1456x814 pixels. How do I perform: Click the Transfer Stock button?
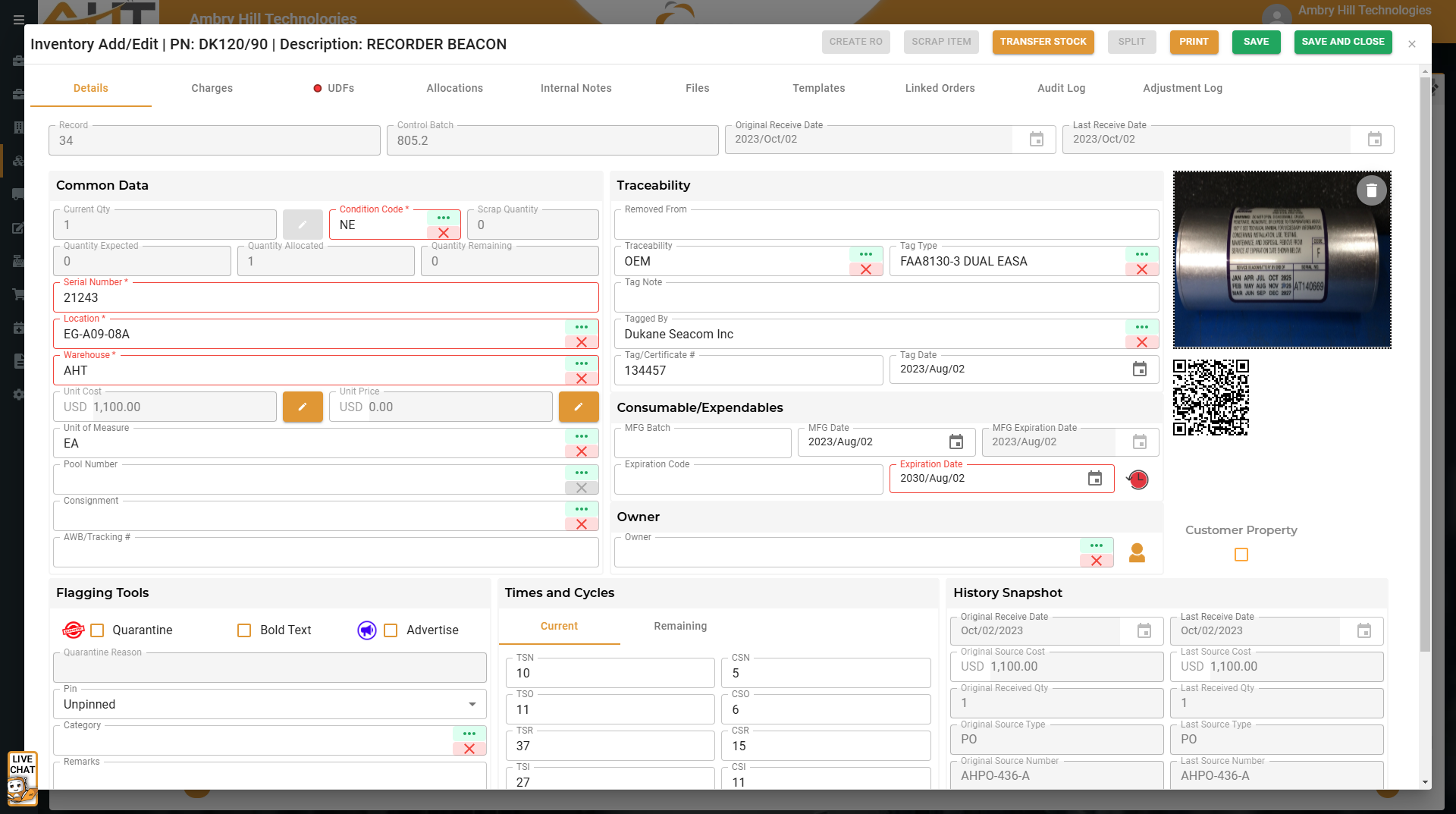pyautogui.click(x=1043, y=42)
